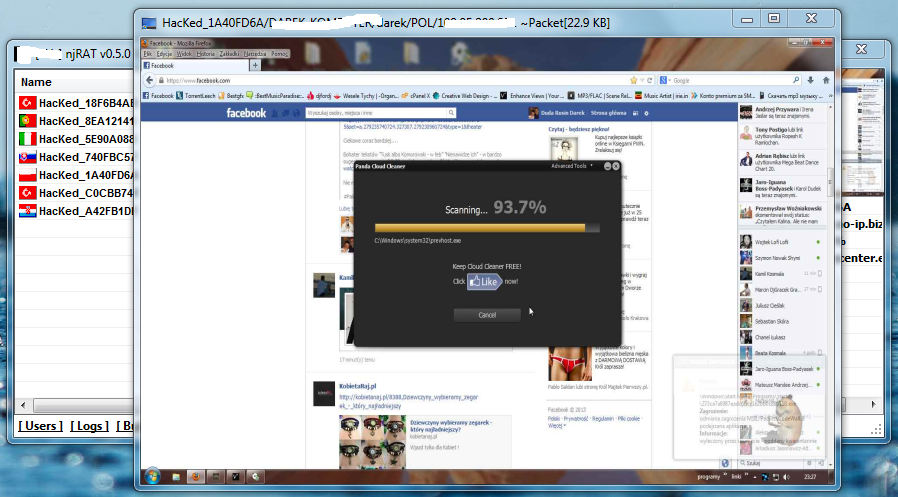Click the Facebook logo

[x=246, y=113]
